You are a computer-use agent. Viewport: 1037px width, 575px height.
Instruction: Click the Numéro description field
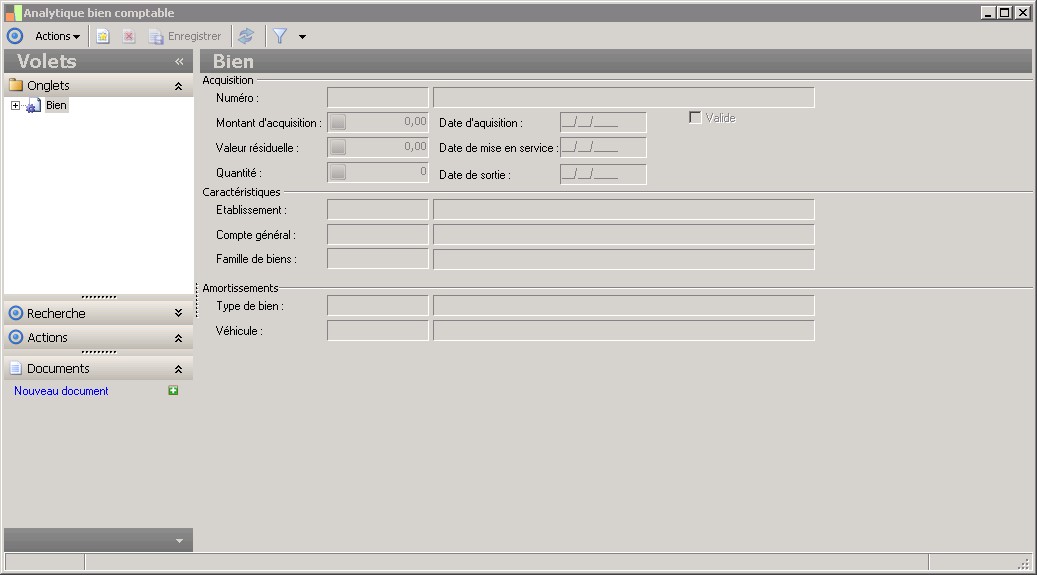(624, 97)
